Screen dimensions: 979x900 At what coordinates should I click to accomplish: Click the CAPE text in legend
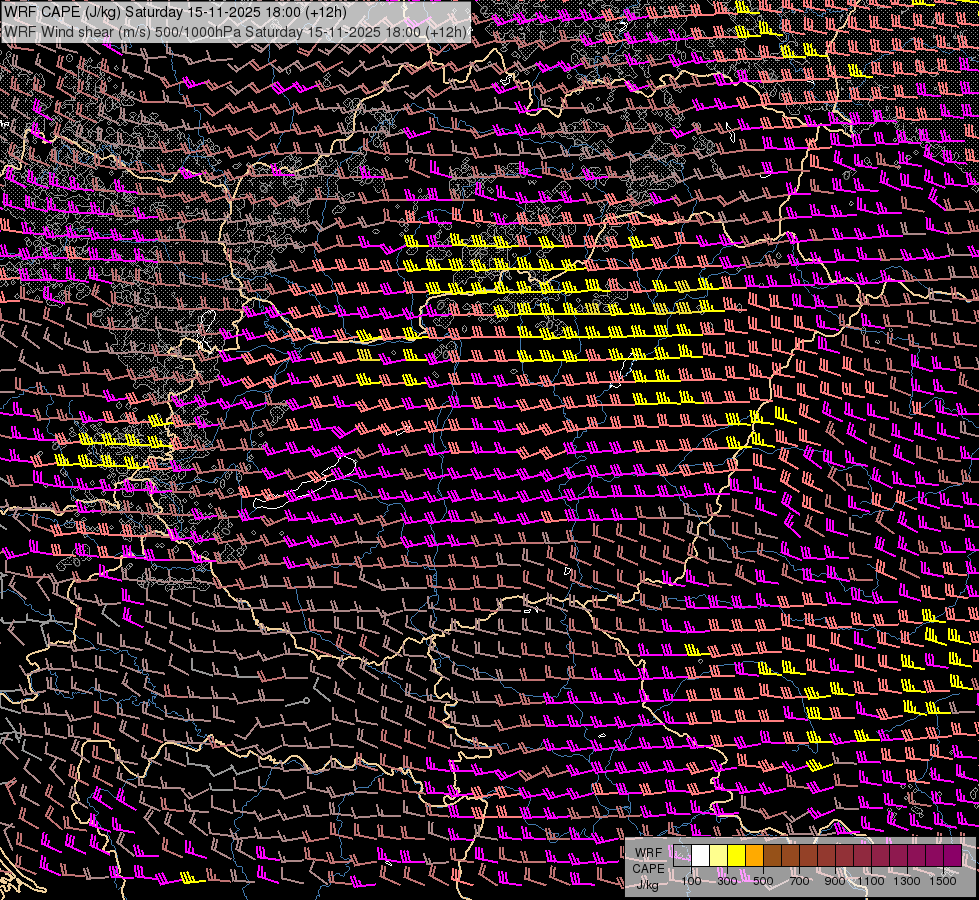(x=649, y=868)
